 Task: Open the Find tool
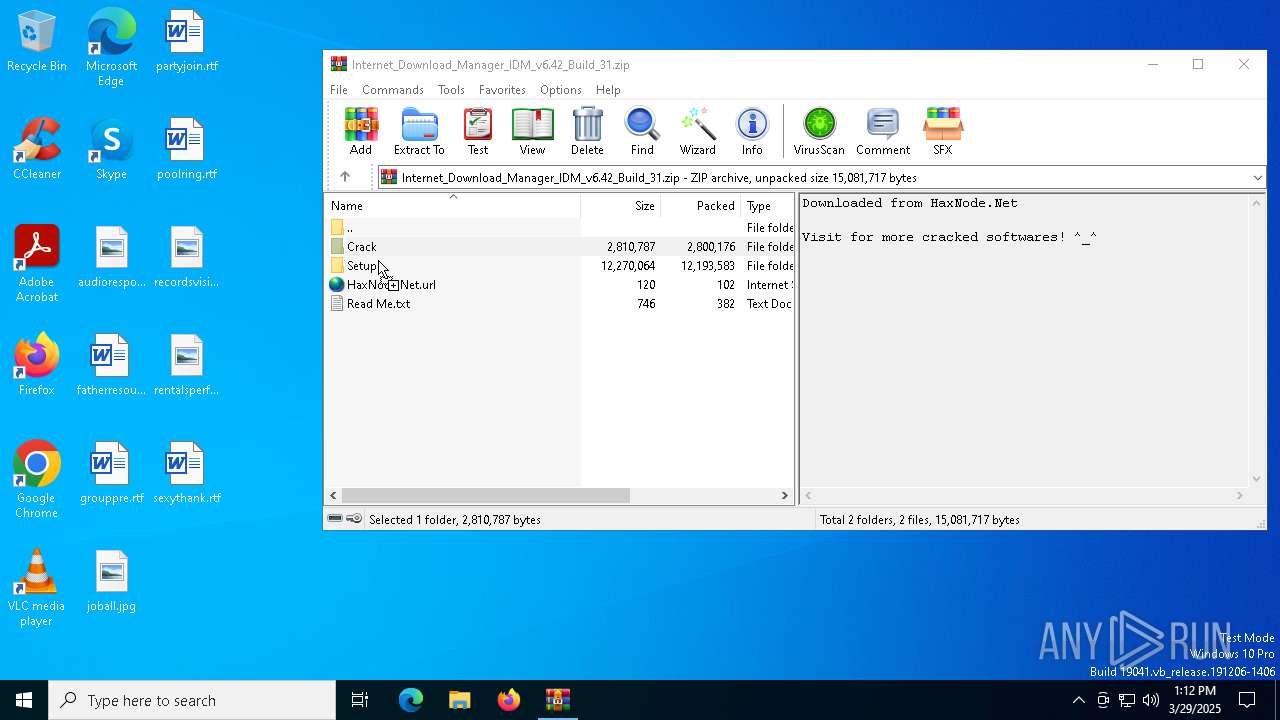point(642,131)
